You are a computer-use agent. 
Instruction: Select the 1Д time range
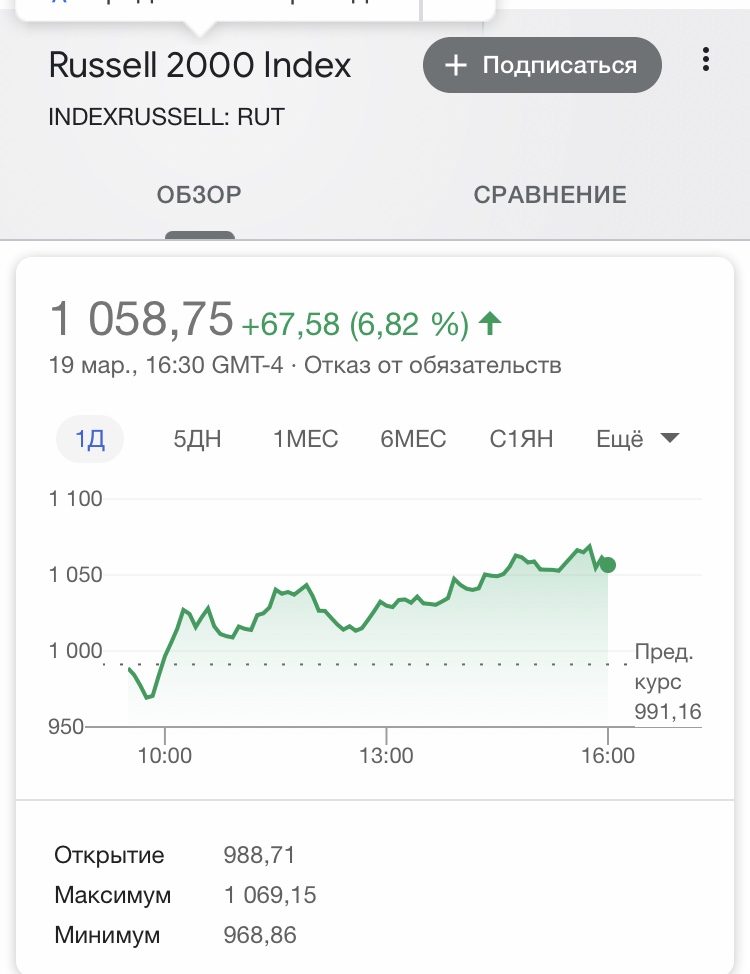(x=90, y=439)
